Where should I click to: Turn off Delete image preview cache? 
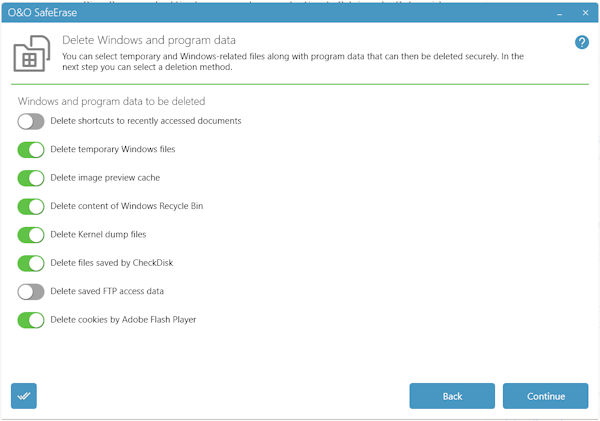click(x=31, y=178)
